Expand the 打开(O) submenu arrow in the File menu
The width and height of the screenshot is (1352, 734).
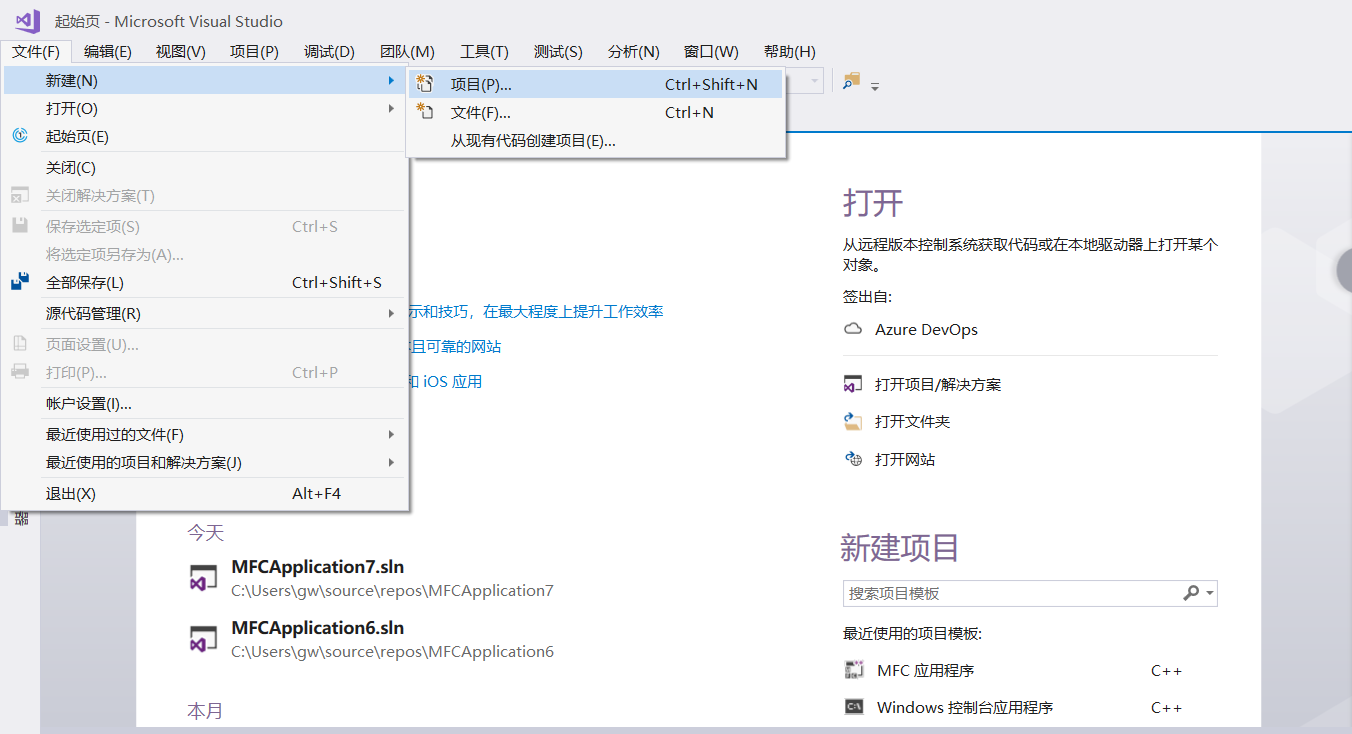(391, 108)
